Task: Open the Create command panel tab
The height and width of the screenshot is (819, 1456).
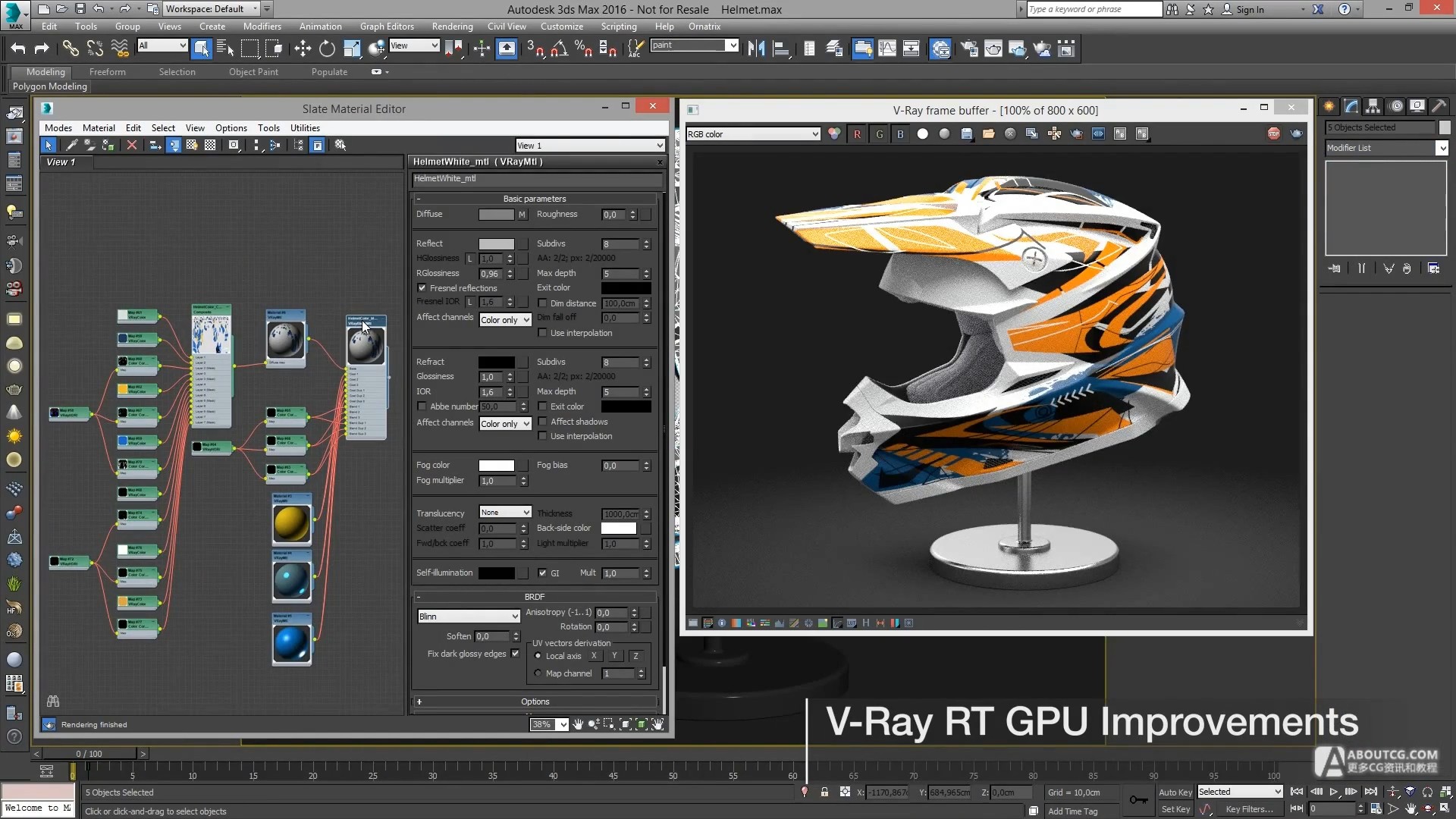Action: pos(1329,106)
